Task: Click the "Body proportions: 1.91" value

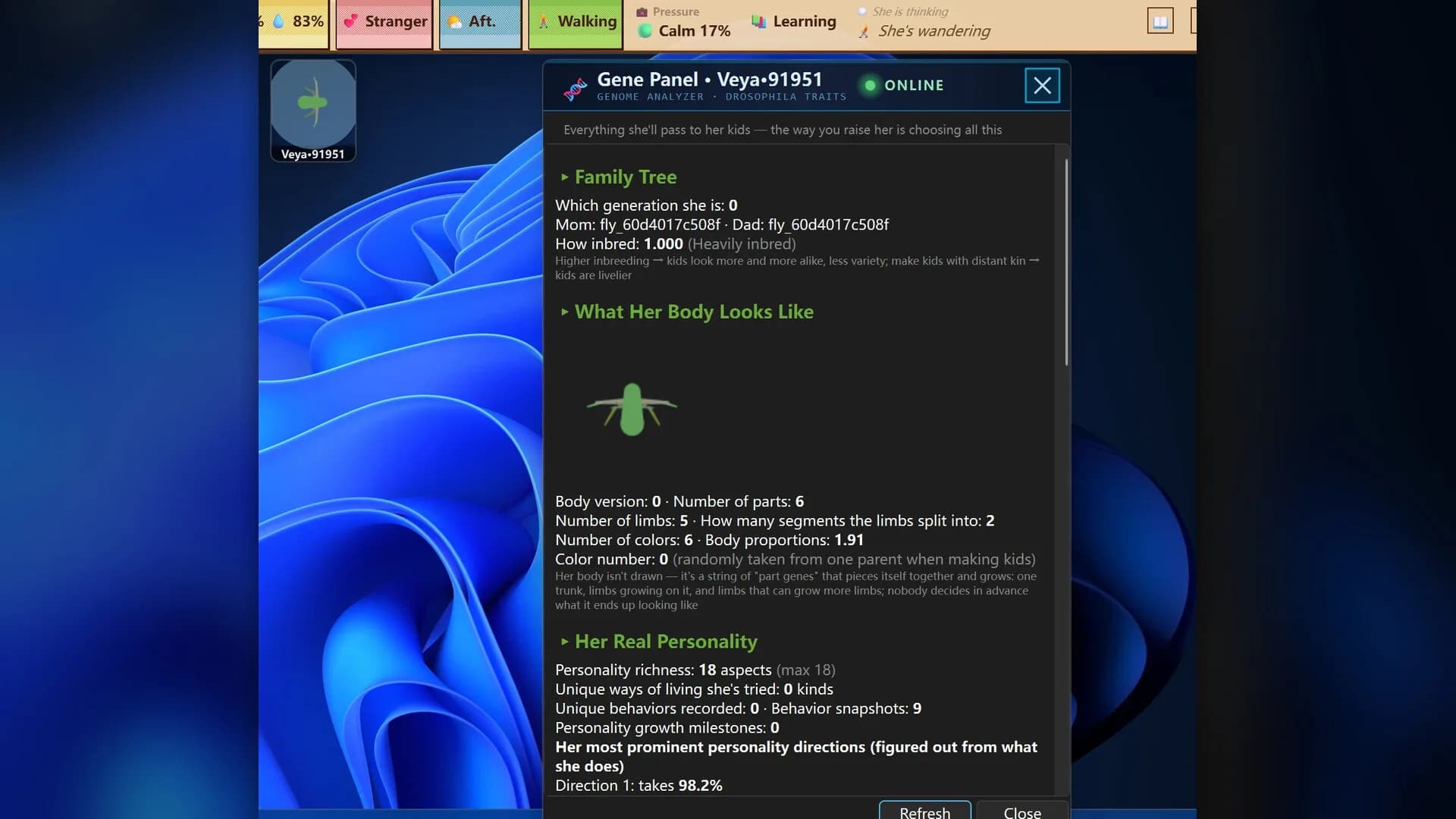Action: [x=784, y=540]
